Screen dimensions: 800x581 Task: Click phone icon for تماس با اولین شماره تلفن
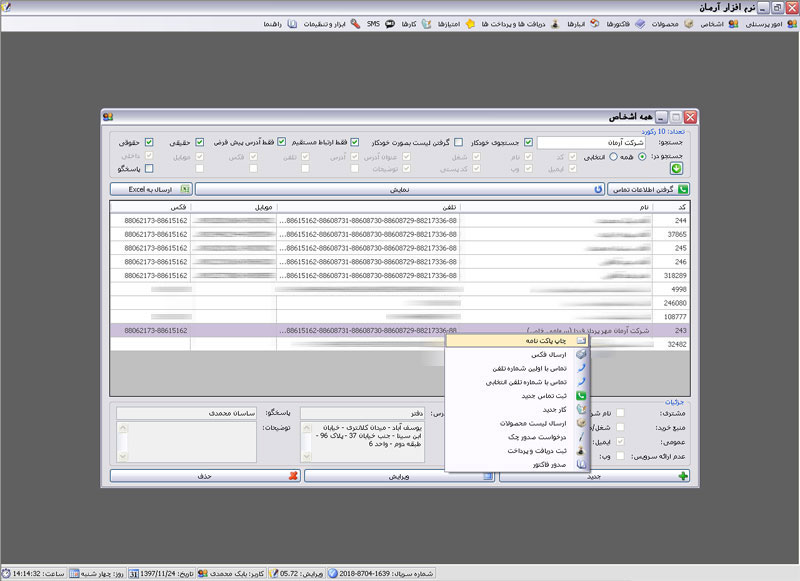(581, 368)
